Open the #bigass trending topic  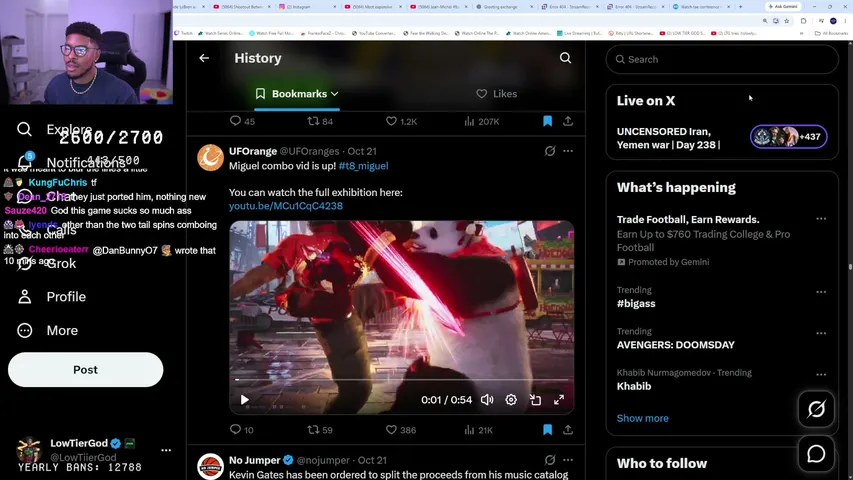click(x=636, y=304)
